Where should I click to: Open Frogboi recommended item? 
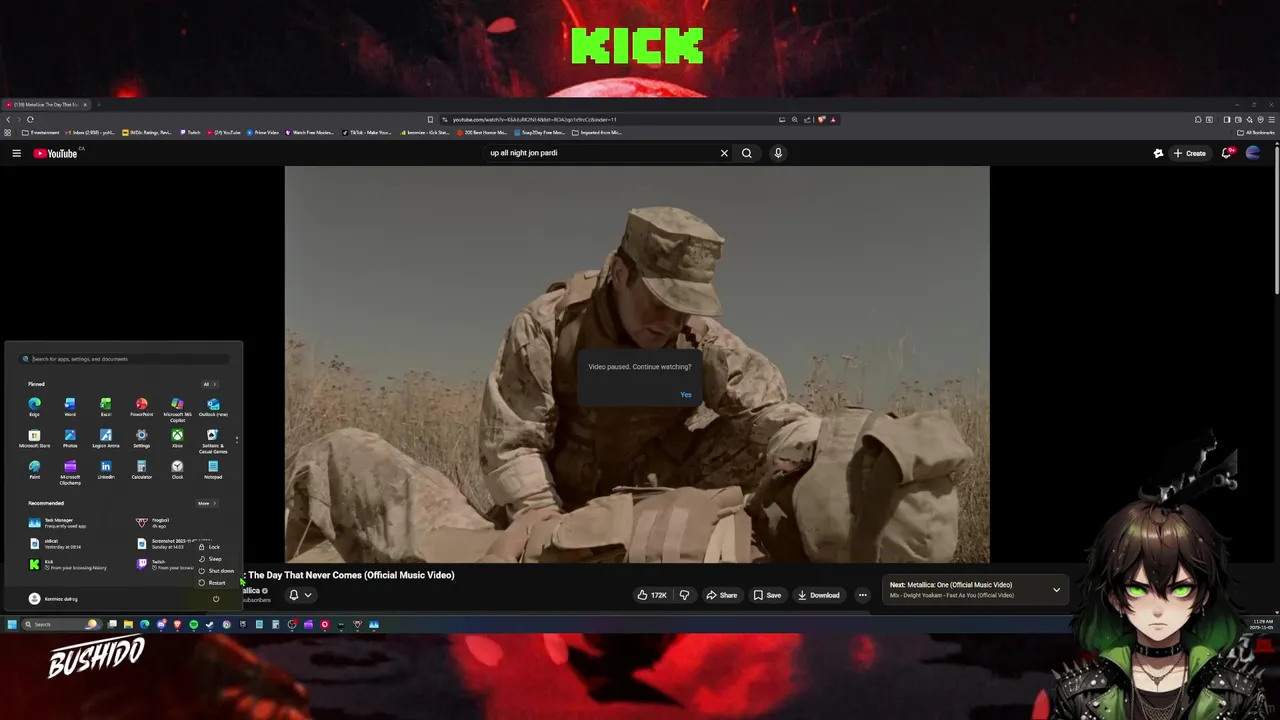[155, 523]
